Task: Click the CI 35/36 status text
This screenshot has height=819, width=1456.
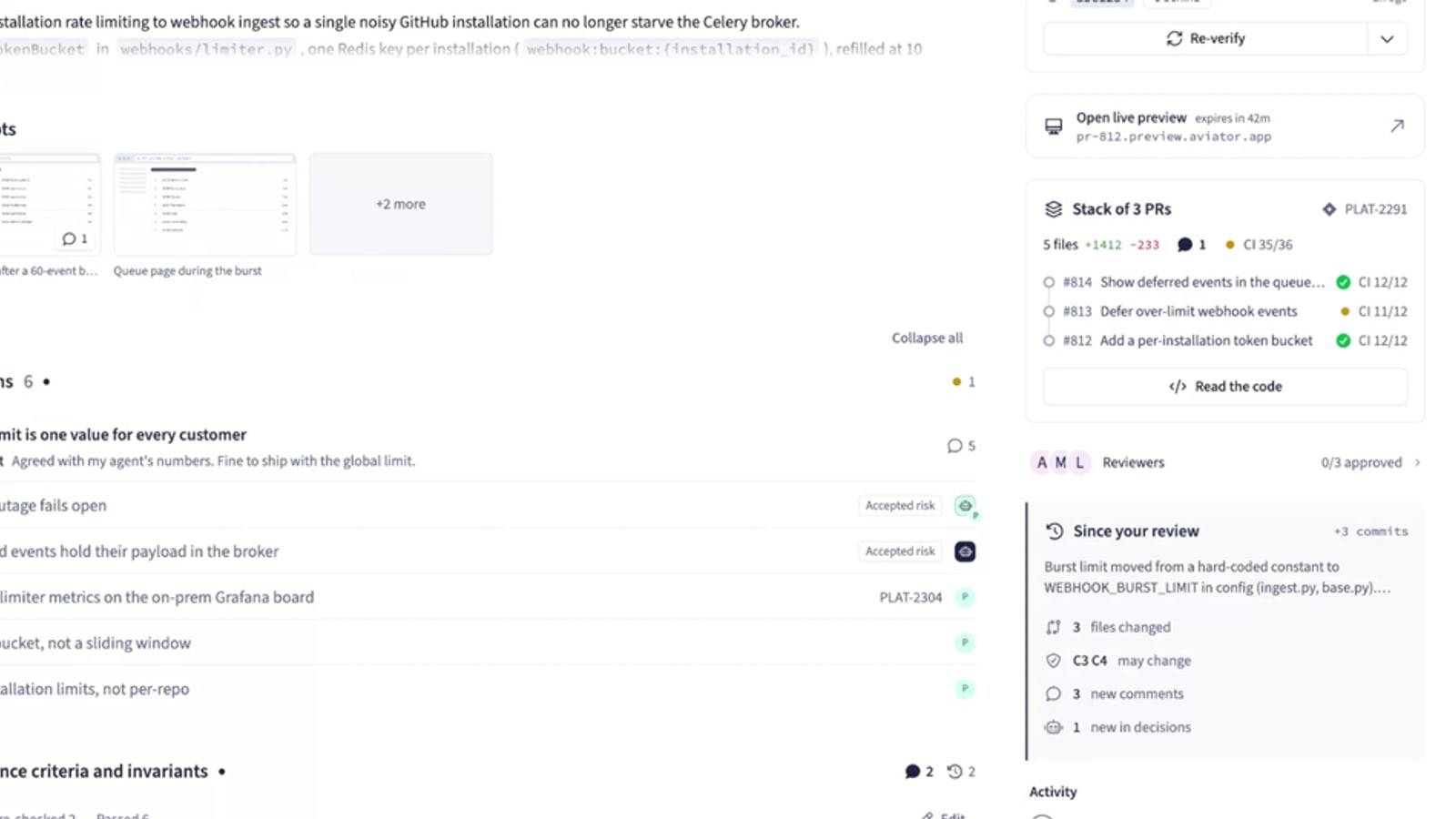Action: click(x=1268, y=245)
